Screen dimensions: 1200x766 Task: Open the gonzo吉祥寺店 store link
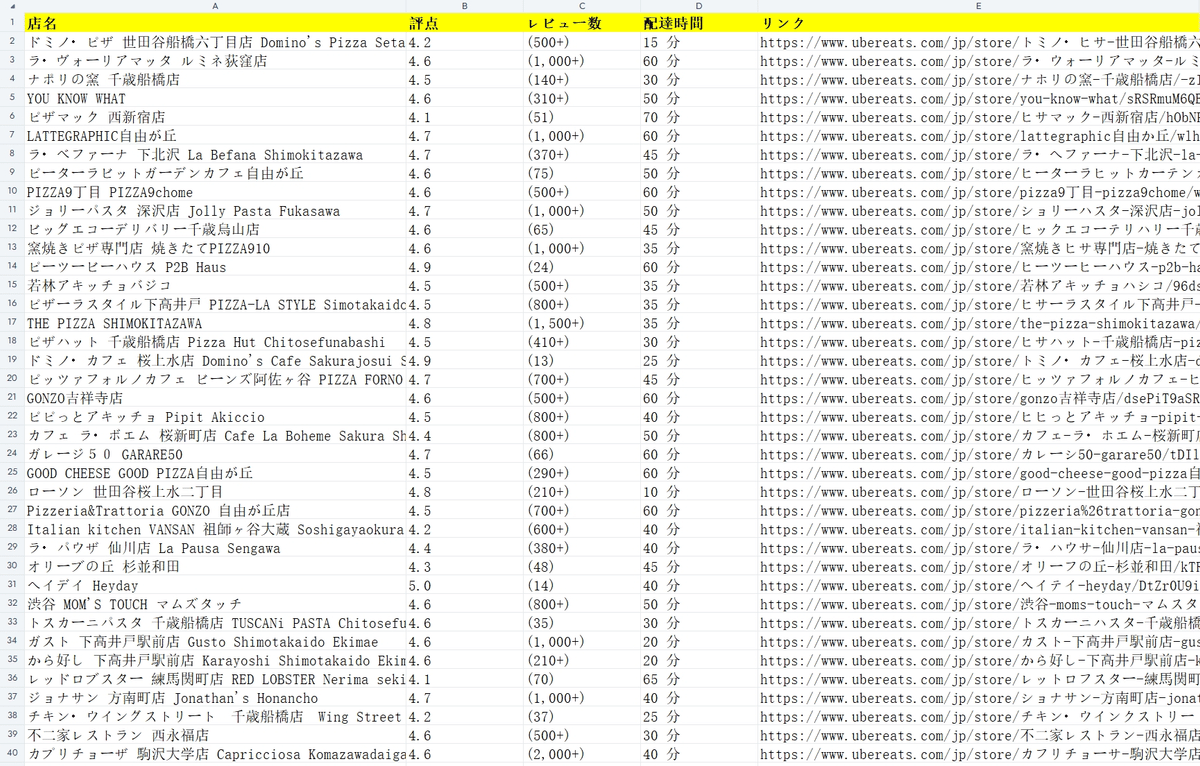979,398
